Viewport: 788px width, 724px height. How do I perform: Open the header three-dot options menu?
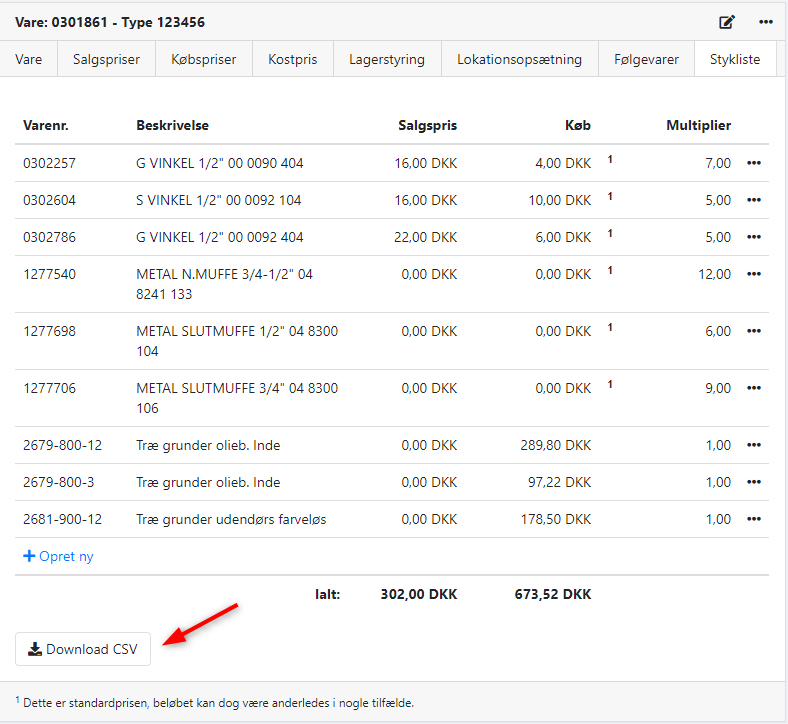coord(766,22)
